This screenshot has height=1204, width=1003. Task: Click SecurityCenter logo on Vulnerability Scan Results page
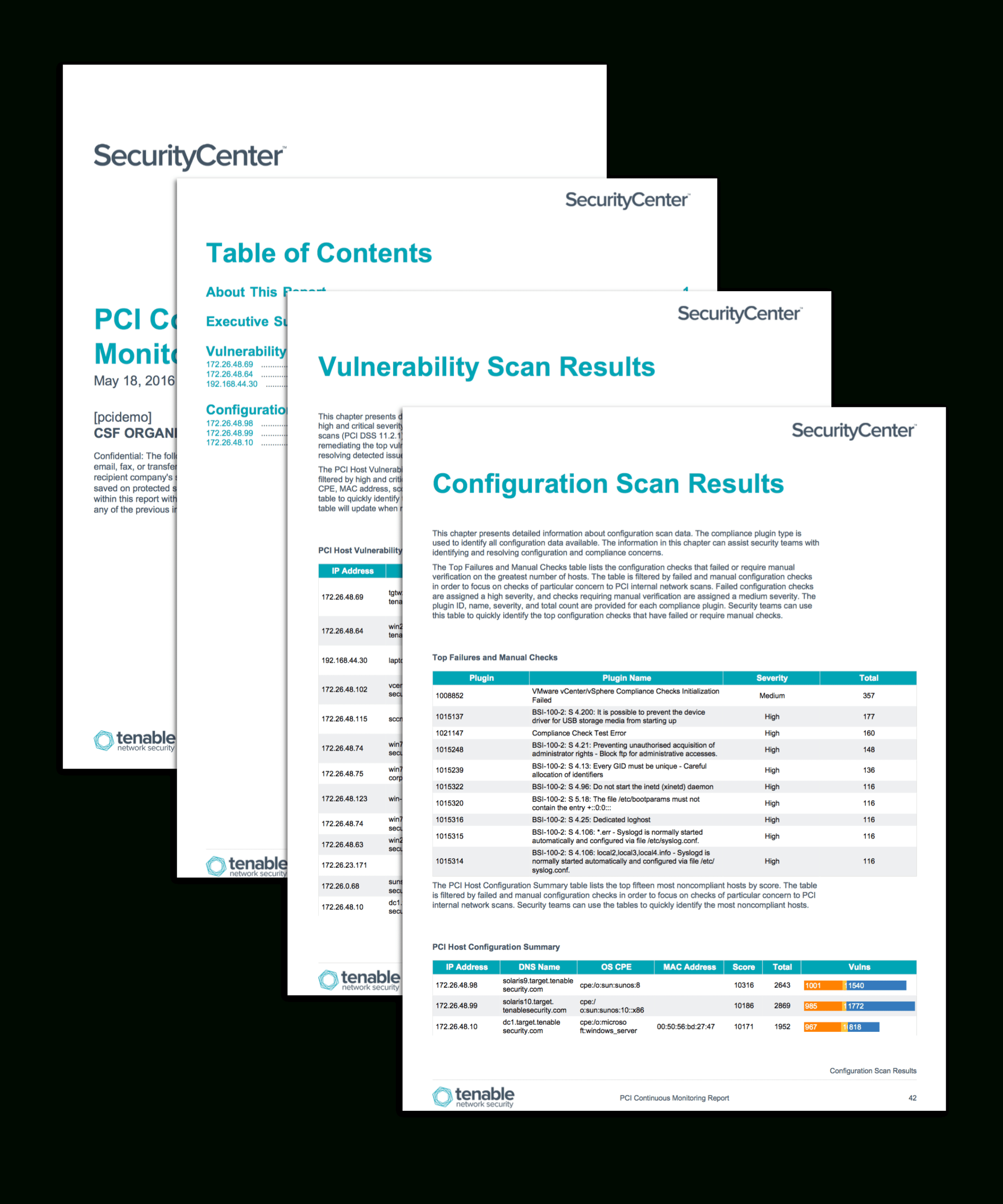(740, 314)
